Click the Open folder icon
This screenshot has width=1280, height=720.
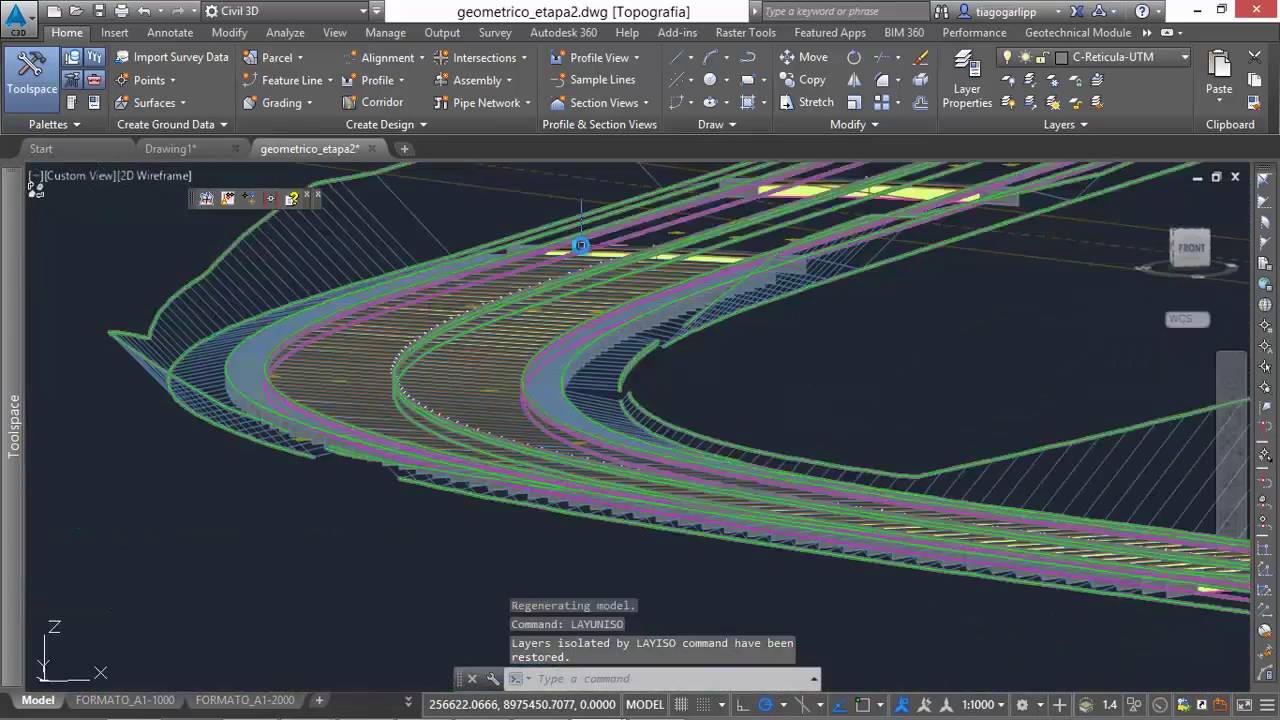click(75, 11)
